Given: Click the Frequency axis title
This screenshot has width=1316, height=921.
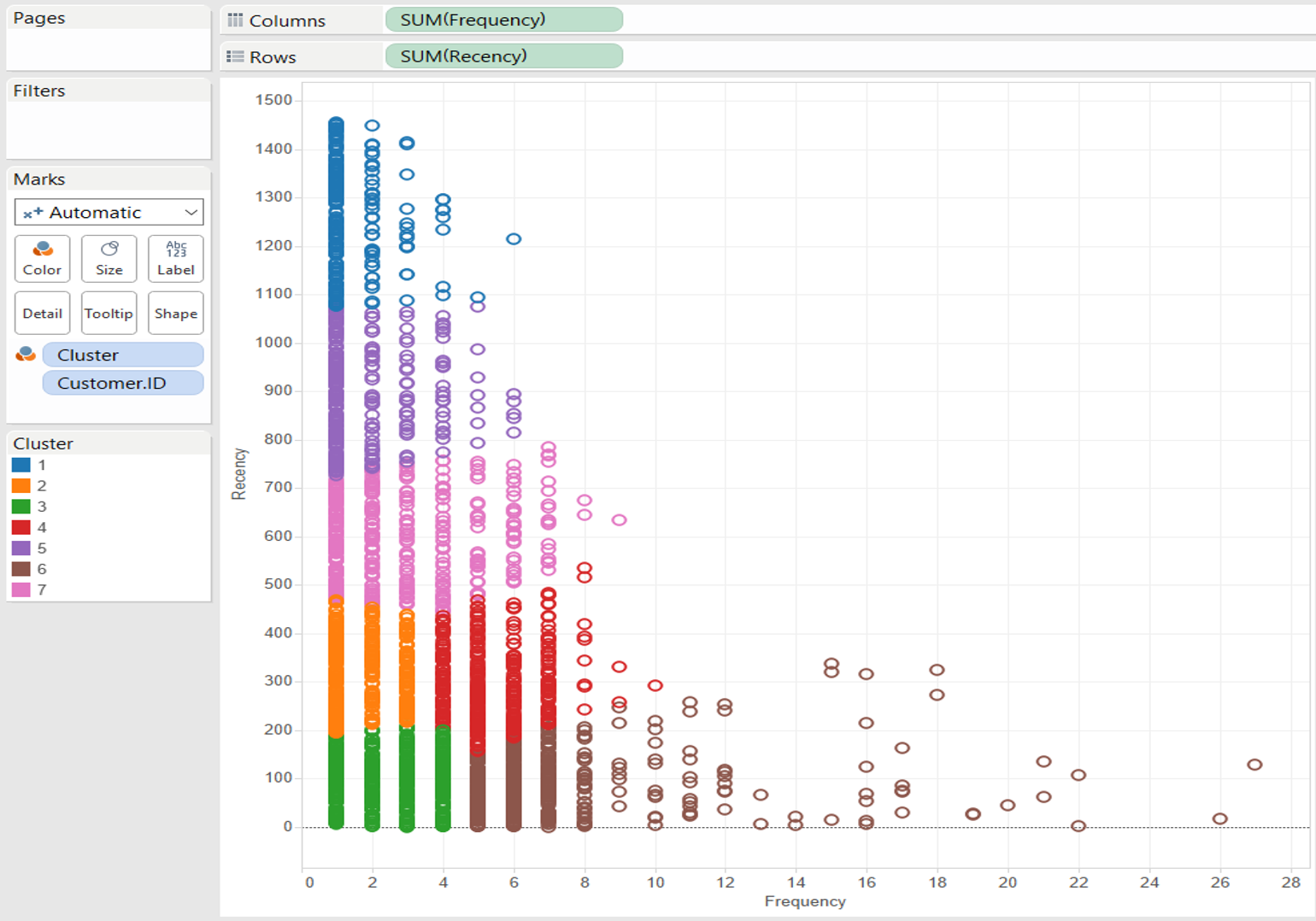Looking at the screenshot, I should pyautogui.click(x=805, y=900).
